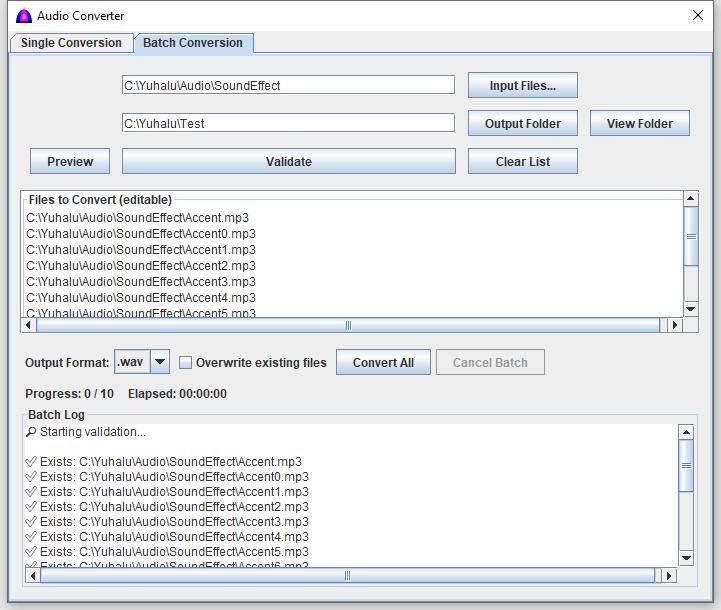Click file list scroll right arrow
Image resolution: width=721 pixels, height=610 pixels.
click(x=675, y=325)
